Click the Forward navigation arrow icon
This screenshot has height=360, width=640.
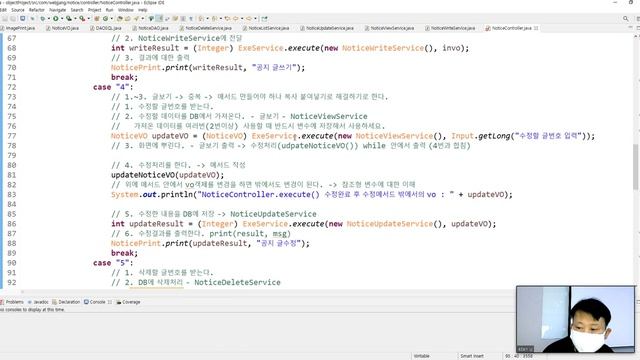click(x=249, y=18)
